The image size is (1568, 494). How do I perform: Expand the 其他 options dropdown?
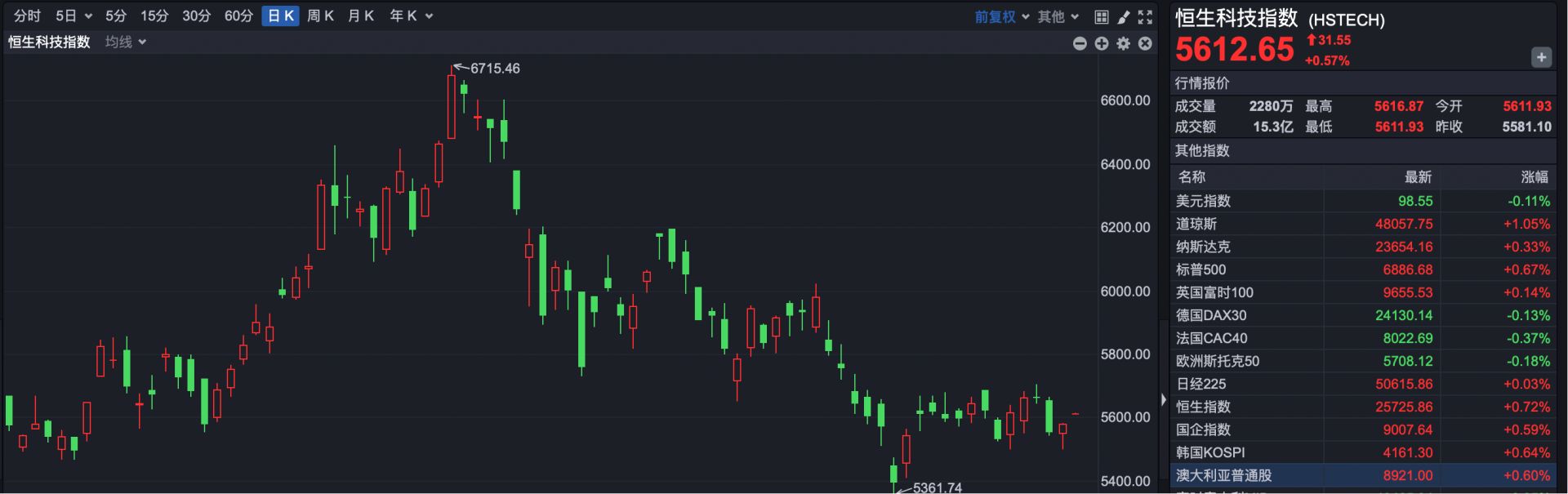click(x=1058, y=16)
